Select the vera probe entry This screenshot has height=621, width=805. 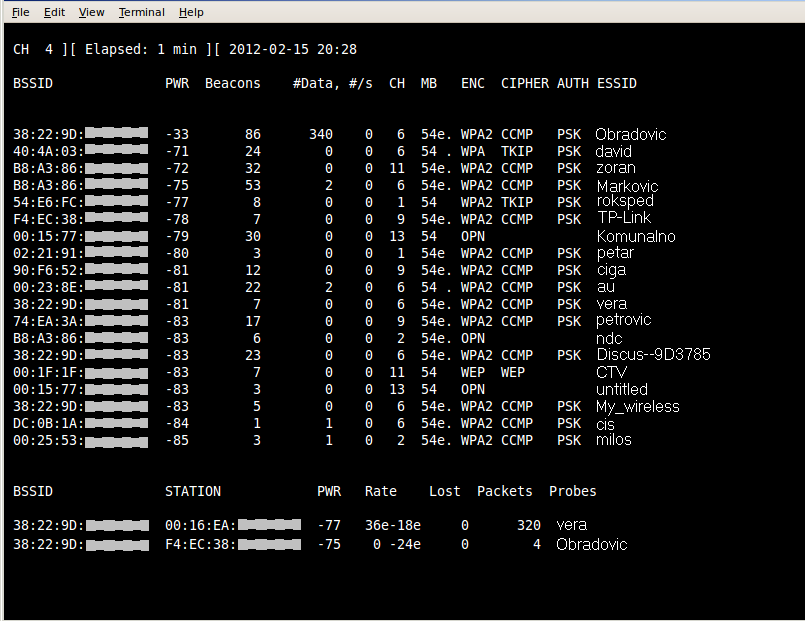tap(571, 525)
